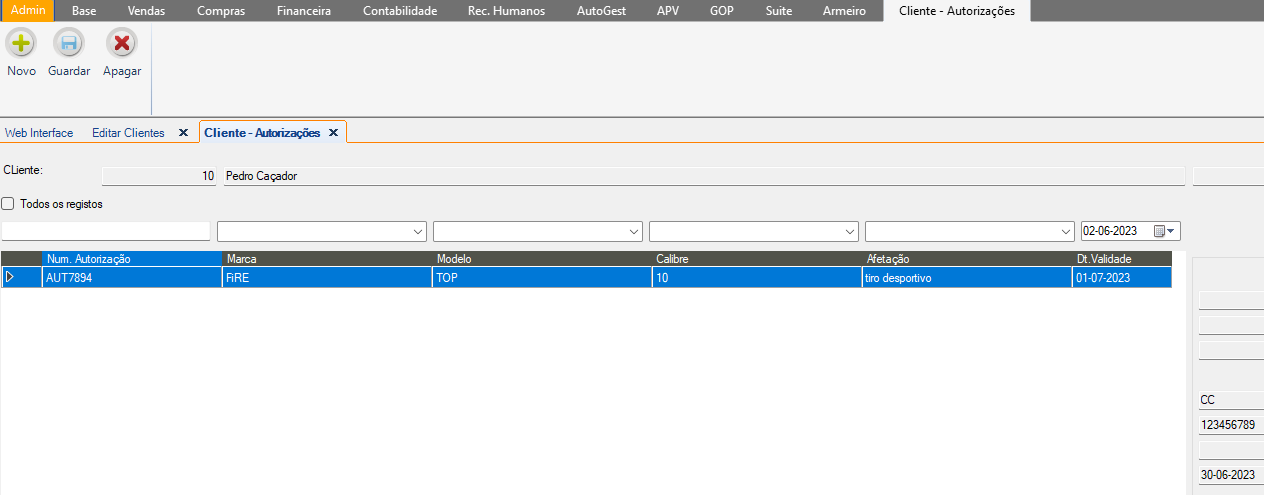Click the green Novo icon
Viewport: 1264px width, 495px height.
[21, 44]
